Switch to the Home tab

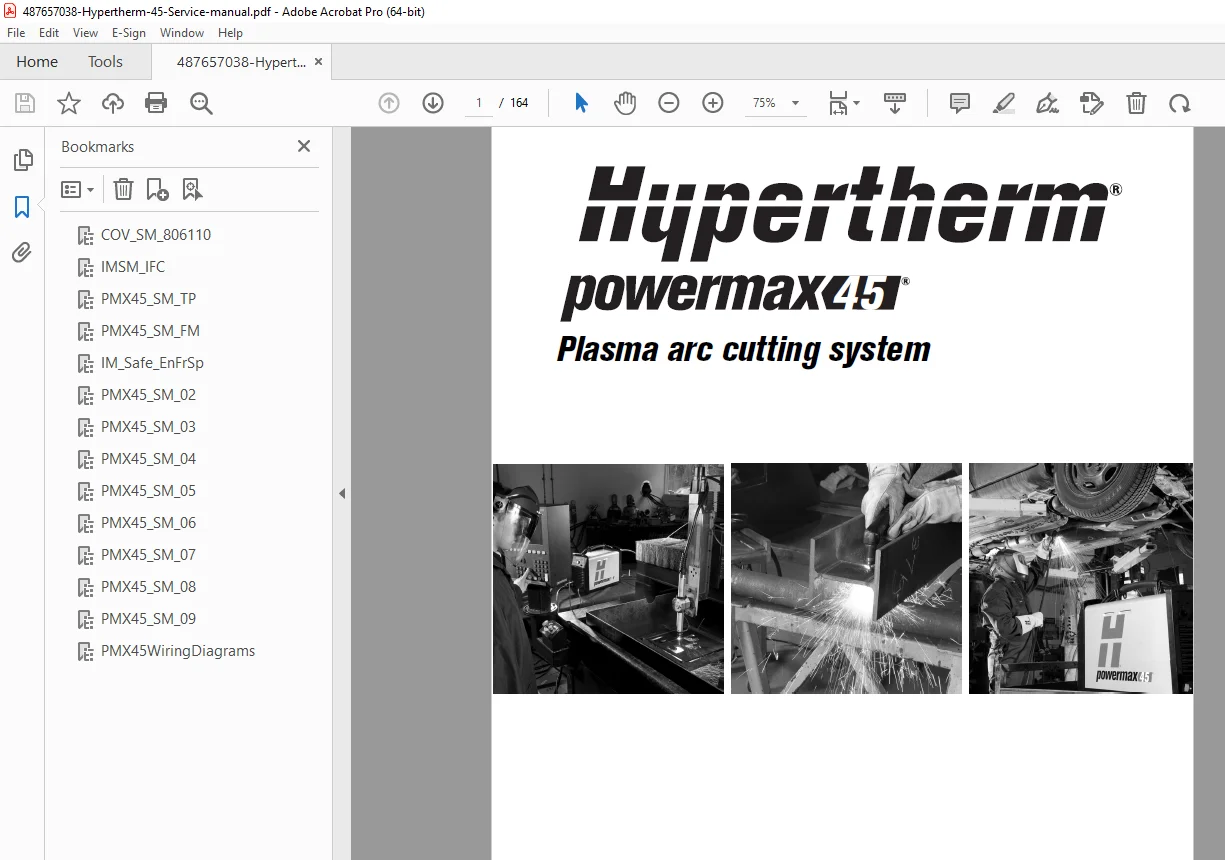pyautogui.click(x=37, y=62)
